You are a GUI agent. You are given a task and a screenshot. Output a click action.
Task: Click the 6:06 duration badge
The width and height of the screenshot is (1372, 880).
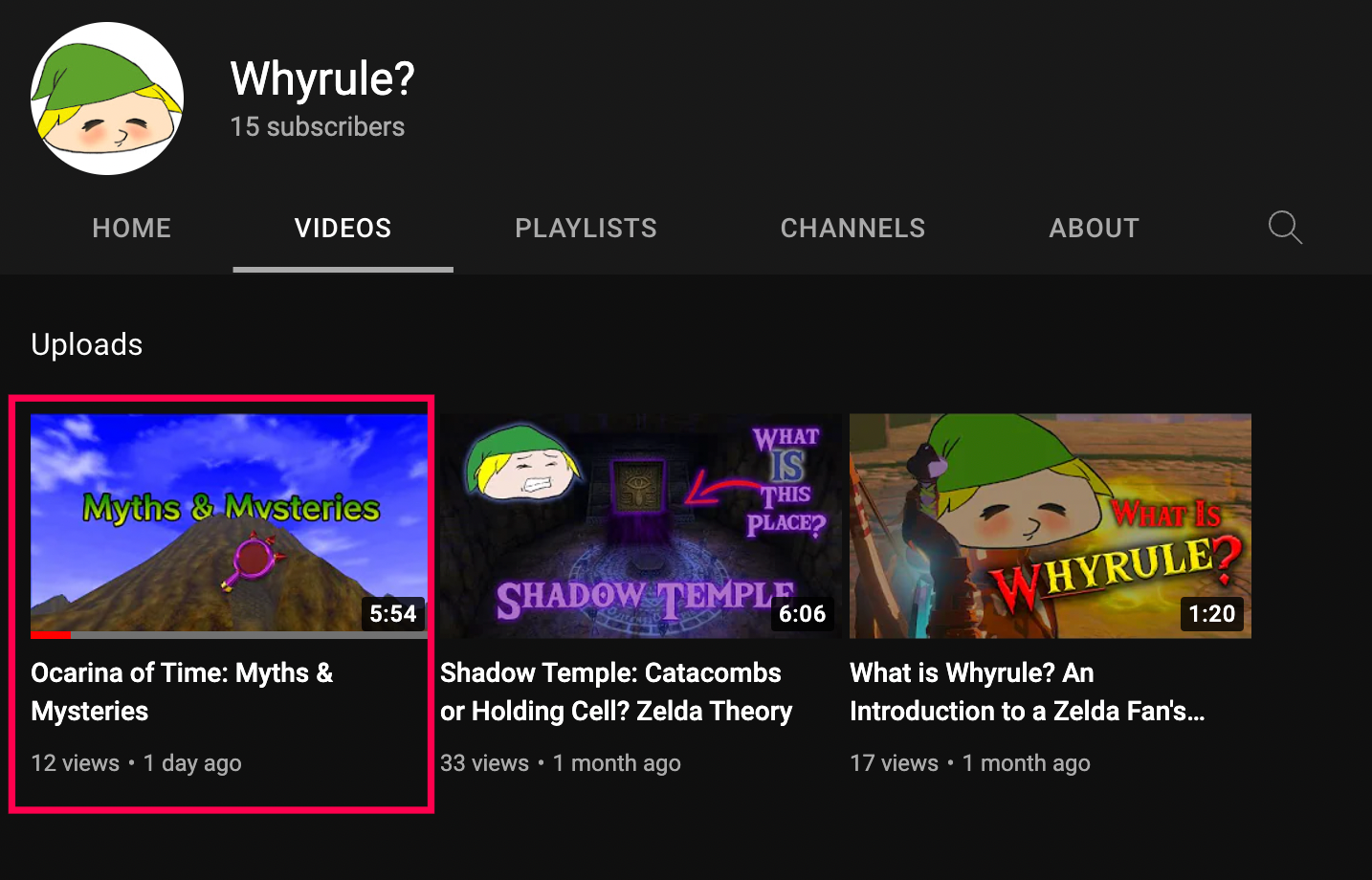802,613
